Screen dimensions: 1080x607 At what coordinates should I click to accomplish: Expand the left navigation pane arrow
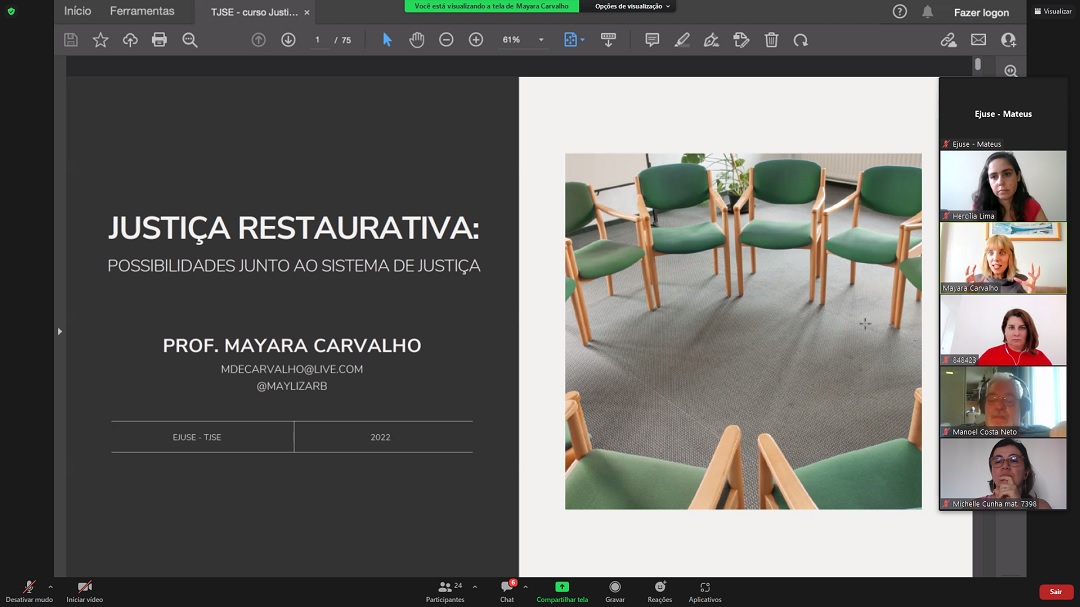(x=59, y=331)
